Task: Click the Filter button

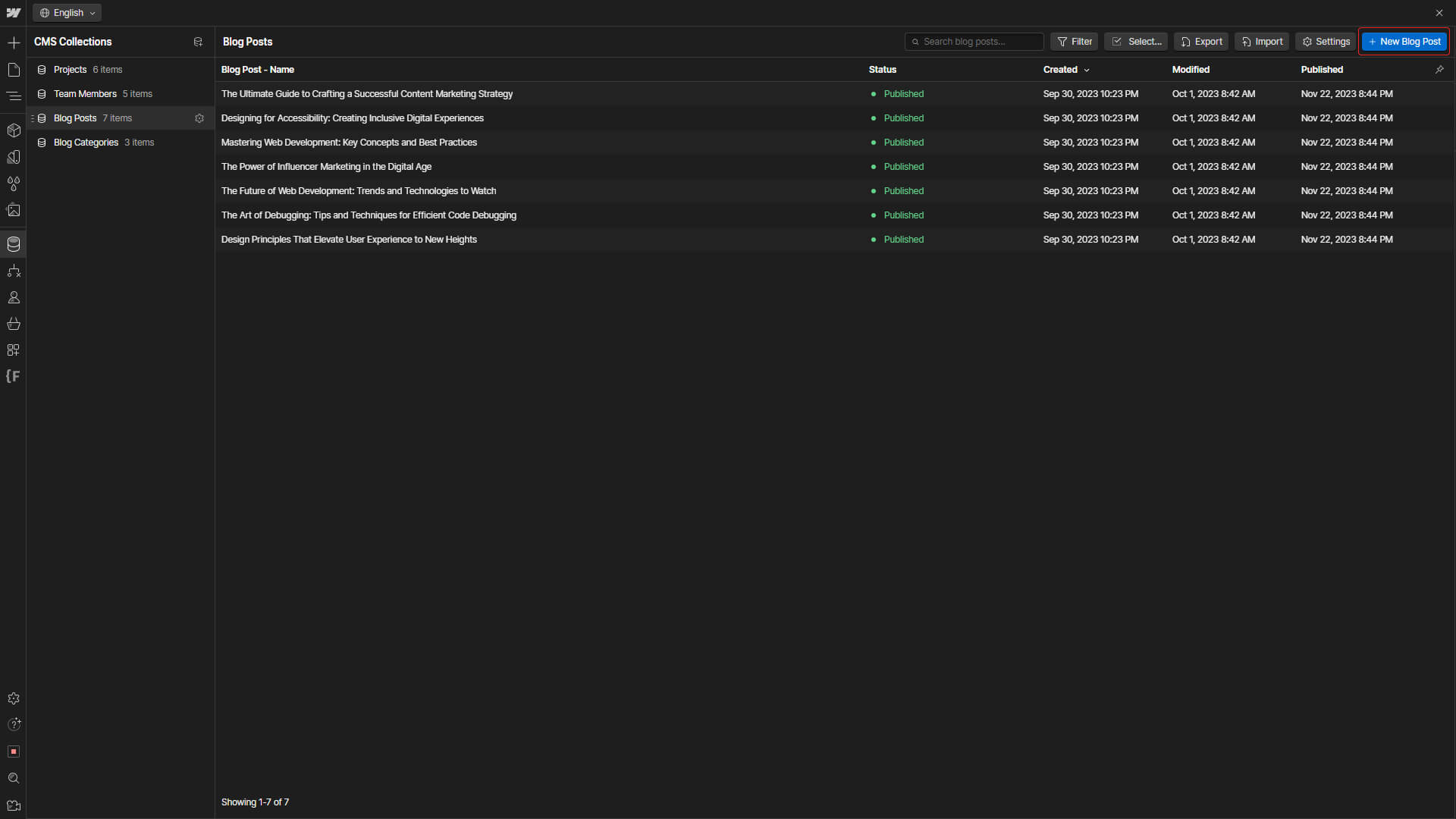Action: [x=1075, y=42]
